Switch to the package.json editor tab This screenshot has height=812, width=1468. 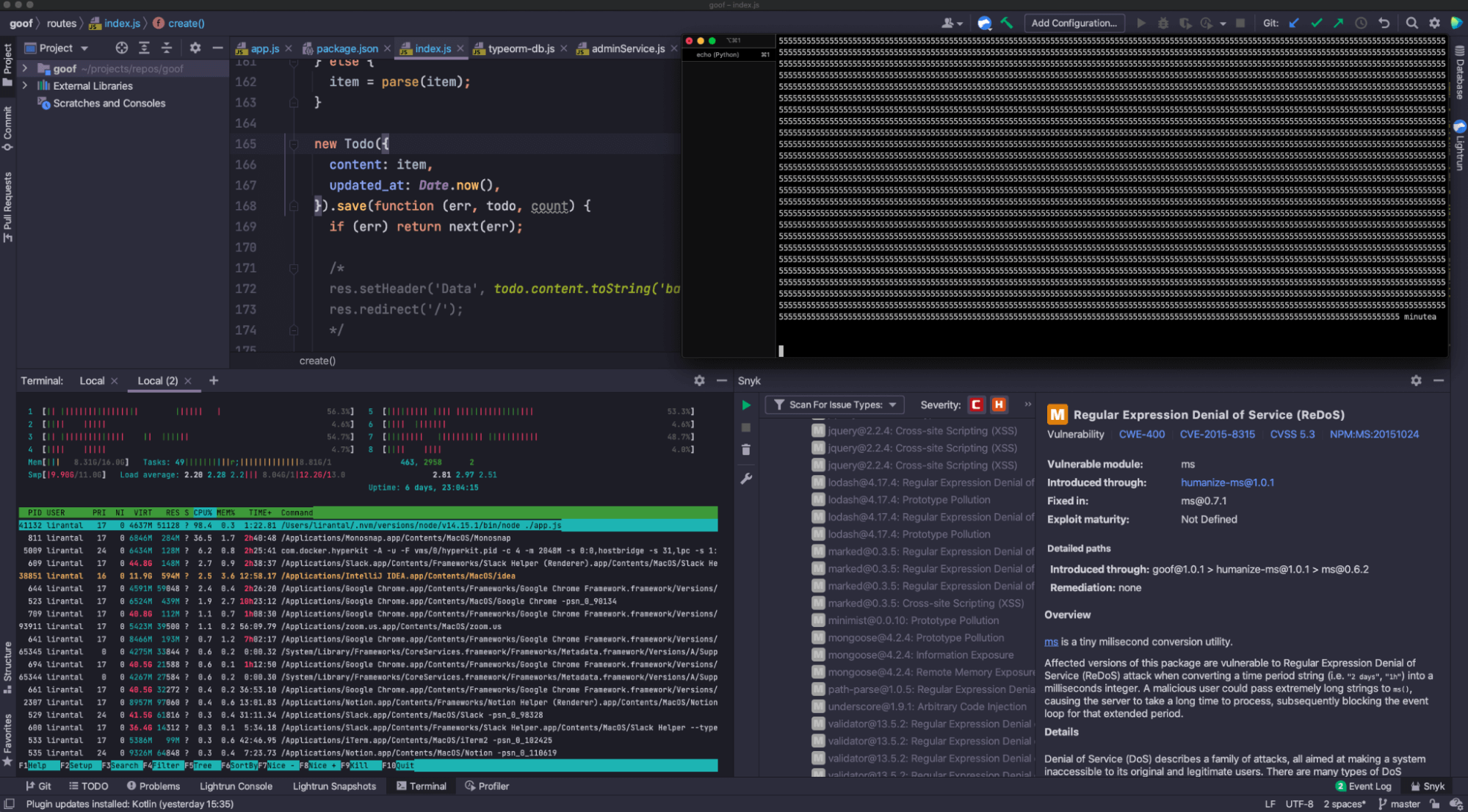345,48
